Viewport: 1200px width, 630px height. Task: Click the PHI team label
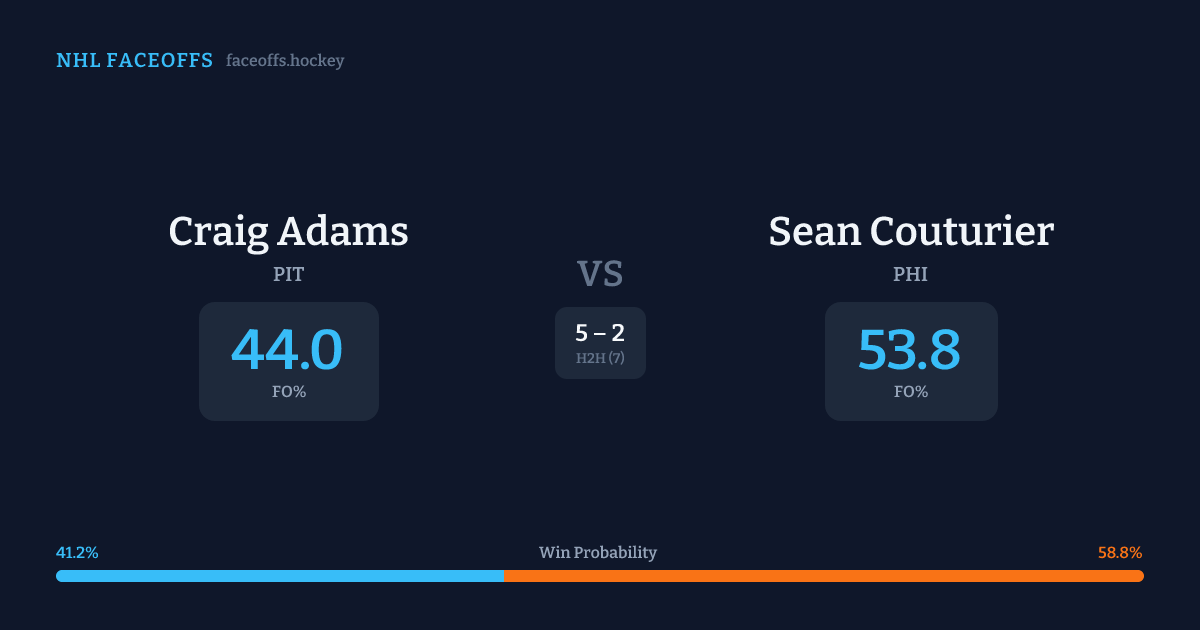(910, 274)
